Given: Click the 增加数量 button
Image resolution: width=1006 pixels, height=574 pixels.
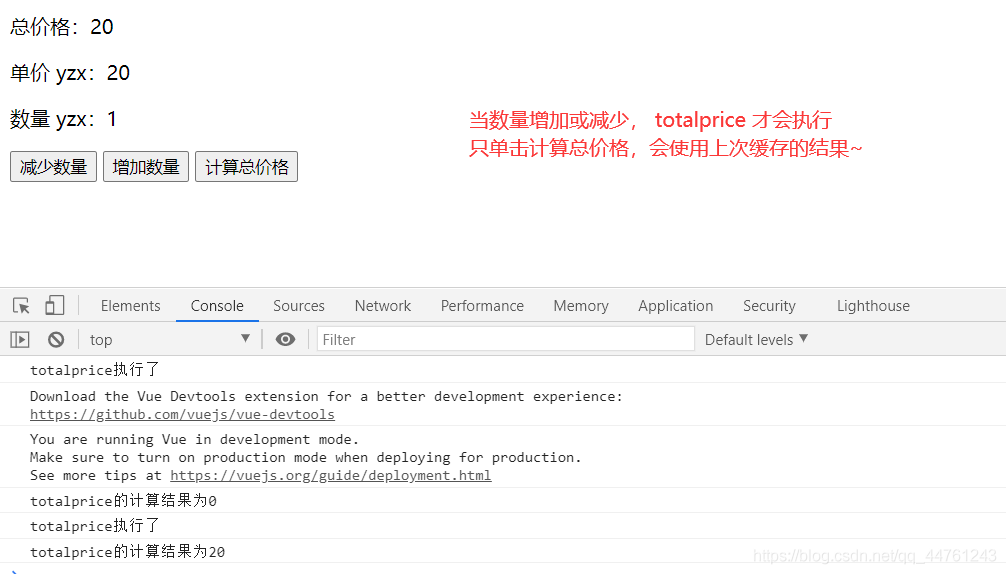Looking at the screenshot, I should click(x=146, y=167).
